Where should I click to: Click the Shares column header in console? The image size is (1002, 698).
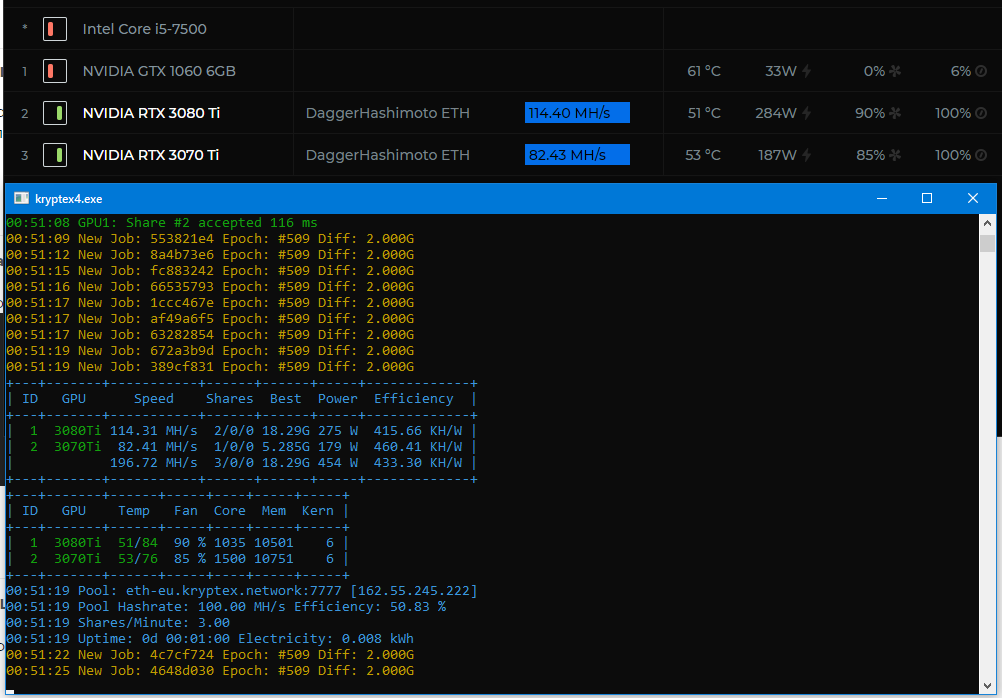click(x=229, y=399)
